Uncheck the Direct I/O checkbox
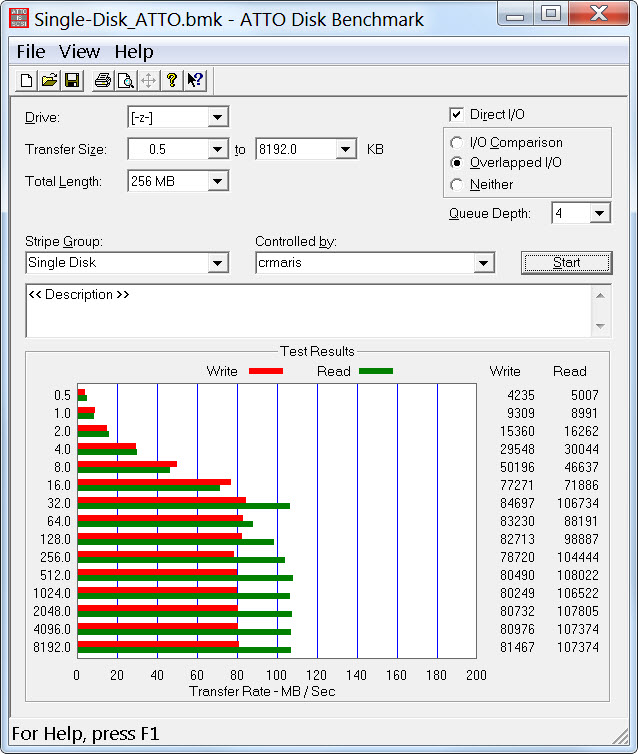 pos(457,115)
